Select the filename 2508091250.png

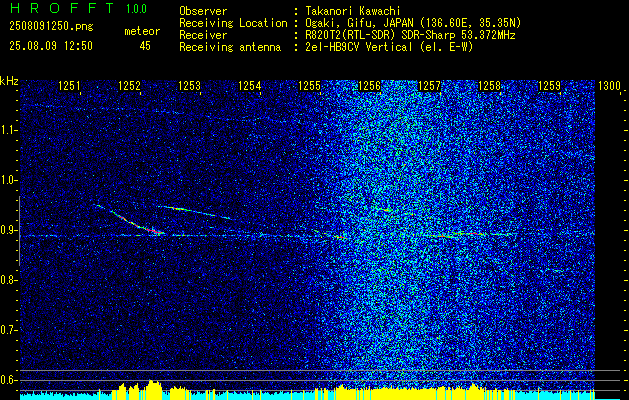pyautogui.click(x=51, y=27)
